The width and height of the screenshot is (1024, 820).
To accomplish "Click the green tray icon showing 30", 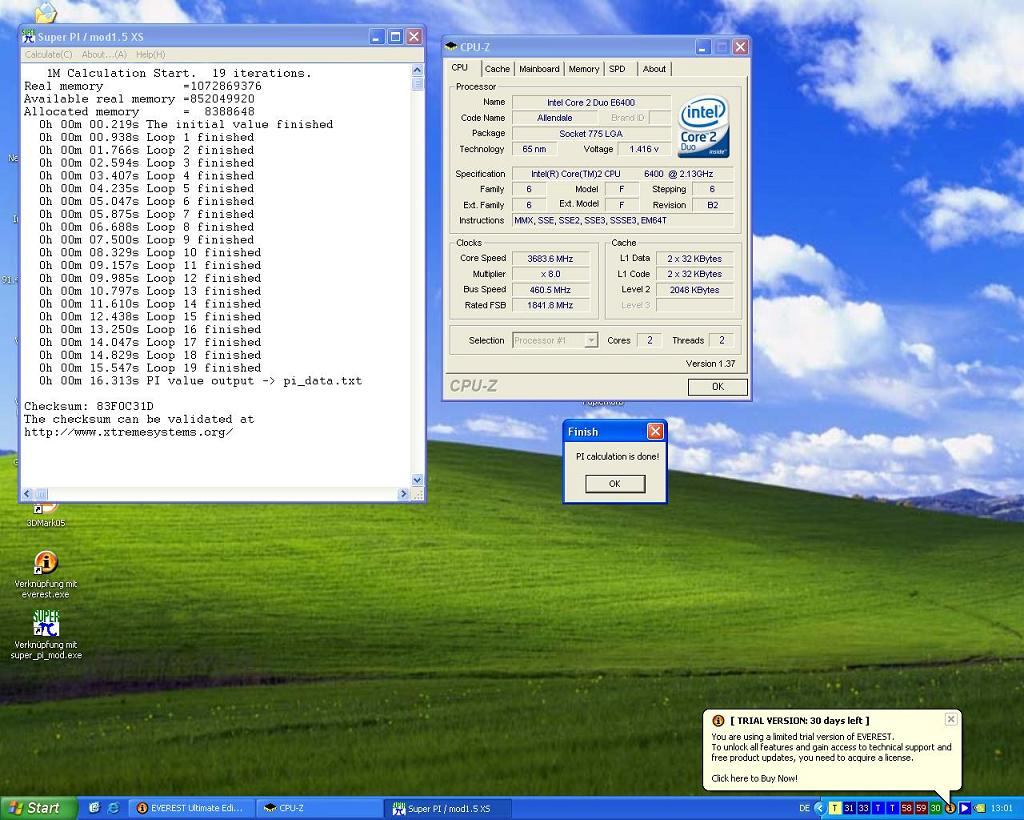I will 935,808.
